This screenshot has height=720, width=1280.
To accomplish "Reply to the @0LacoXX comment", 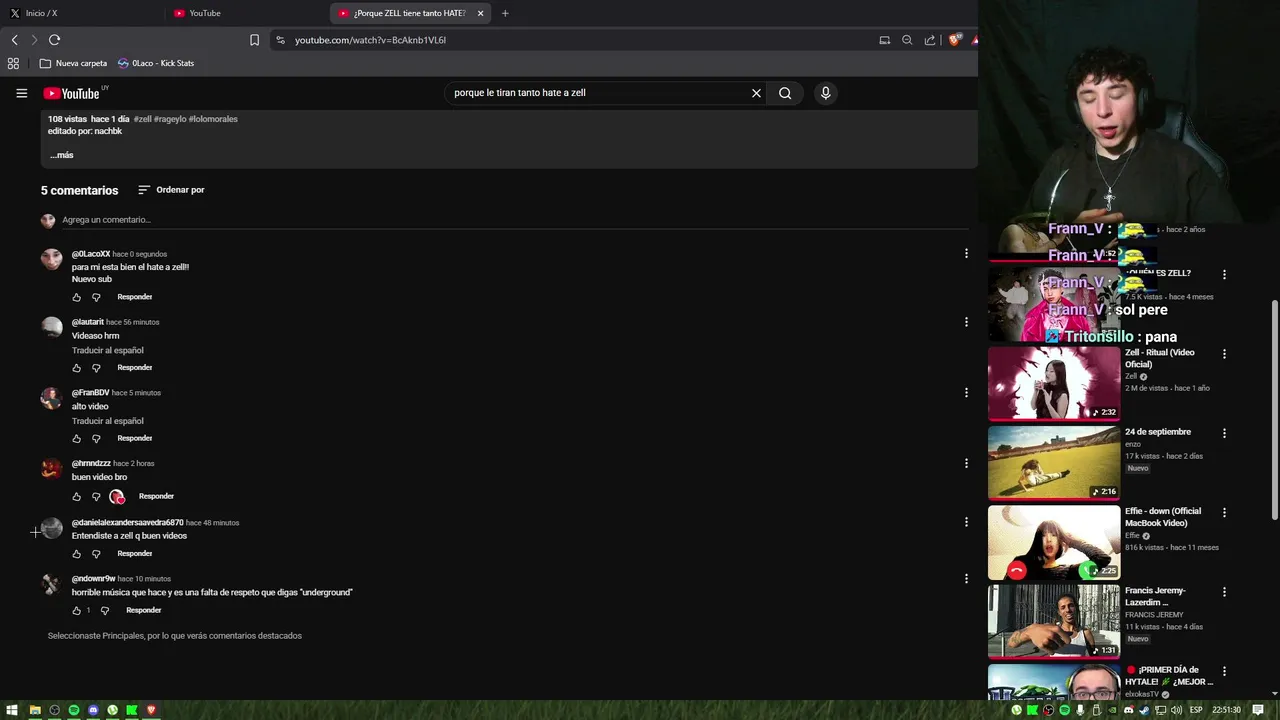I will (x=135, y=297).
